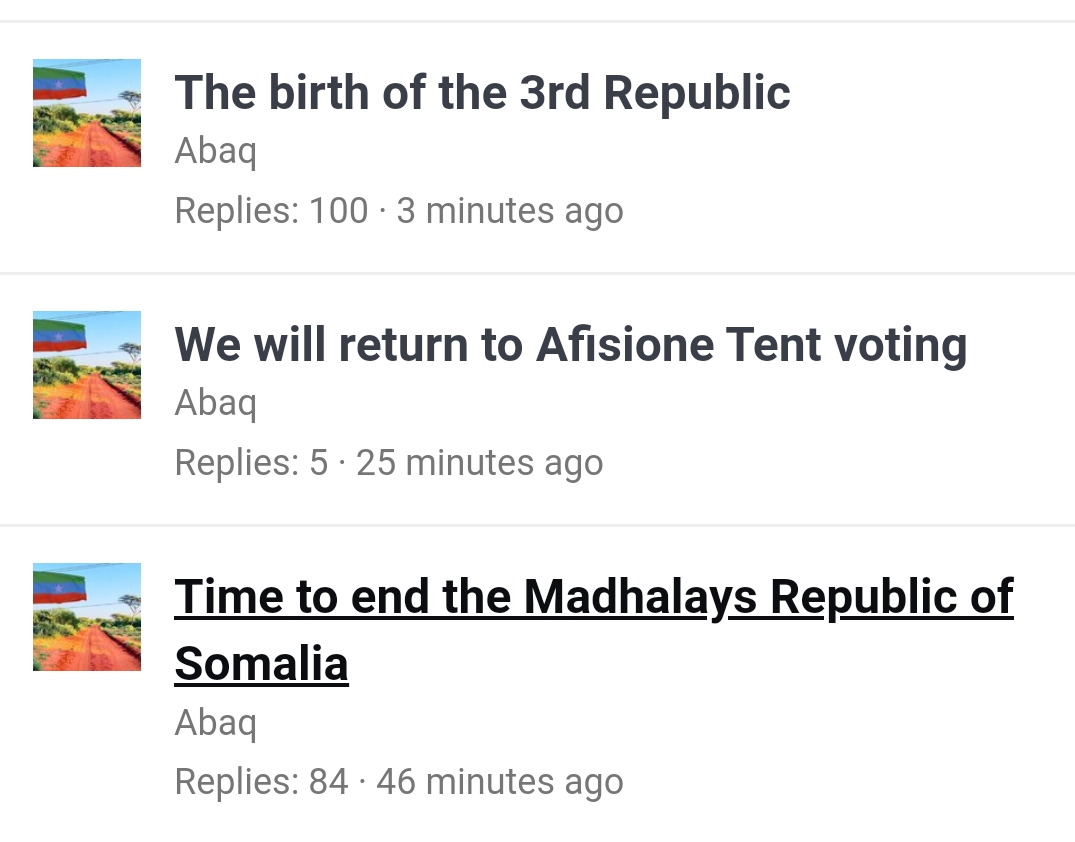Click avatar beside 'Time to end the Madhalays Republic'

(87, 617)
